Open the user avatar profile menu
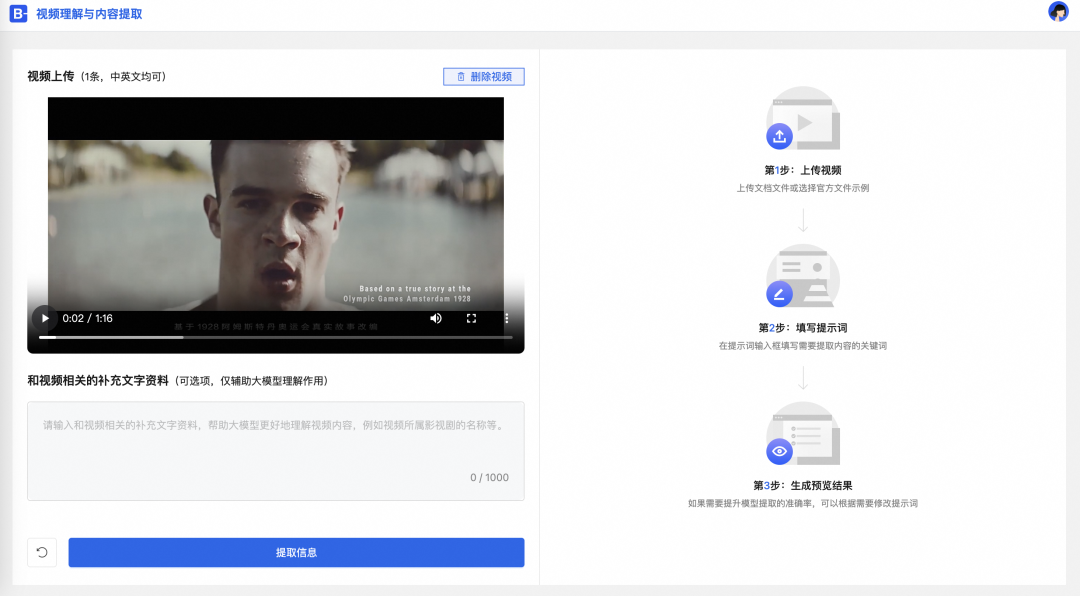Viewport: 1080px width, 596px height. 1058,12
